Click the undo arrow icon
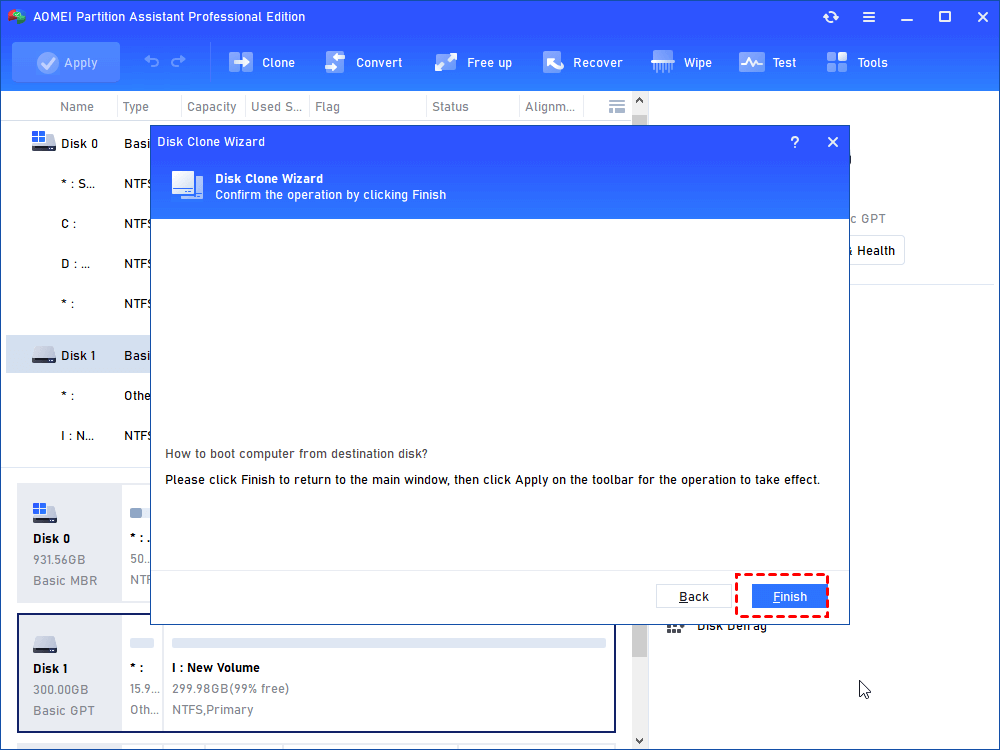 coord(152,61)
